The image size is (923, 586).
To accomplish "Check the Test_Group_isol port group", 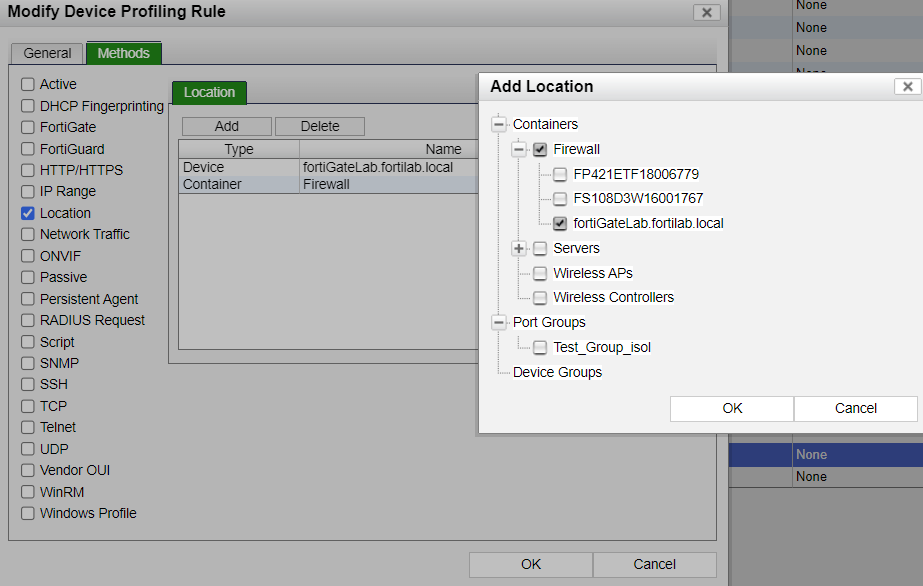I will pos(540,347).
